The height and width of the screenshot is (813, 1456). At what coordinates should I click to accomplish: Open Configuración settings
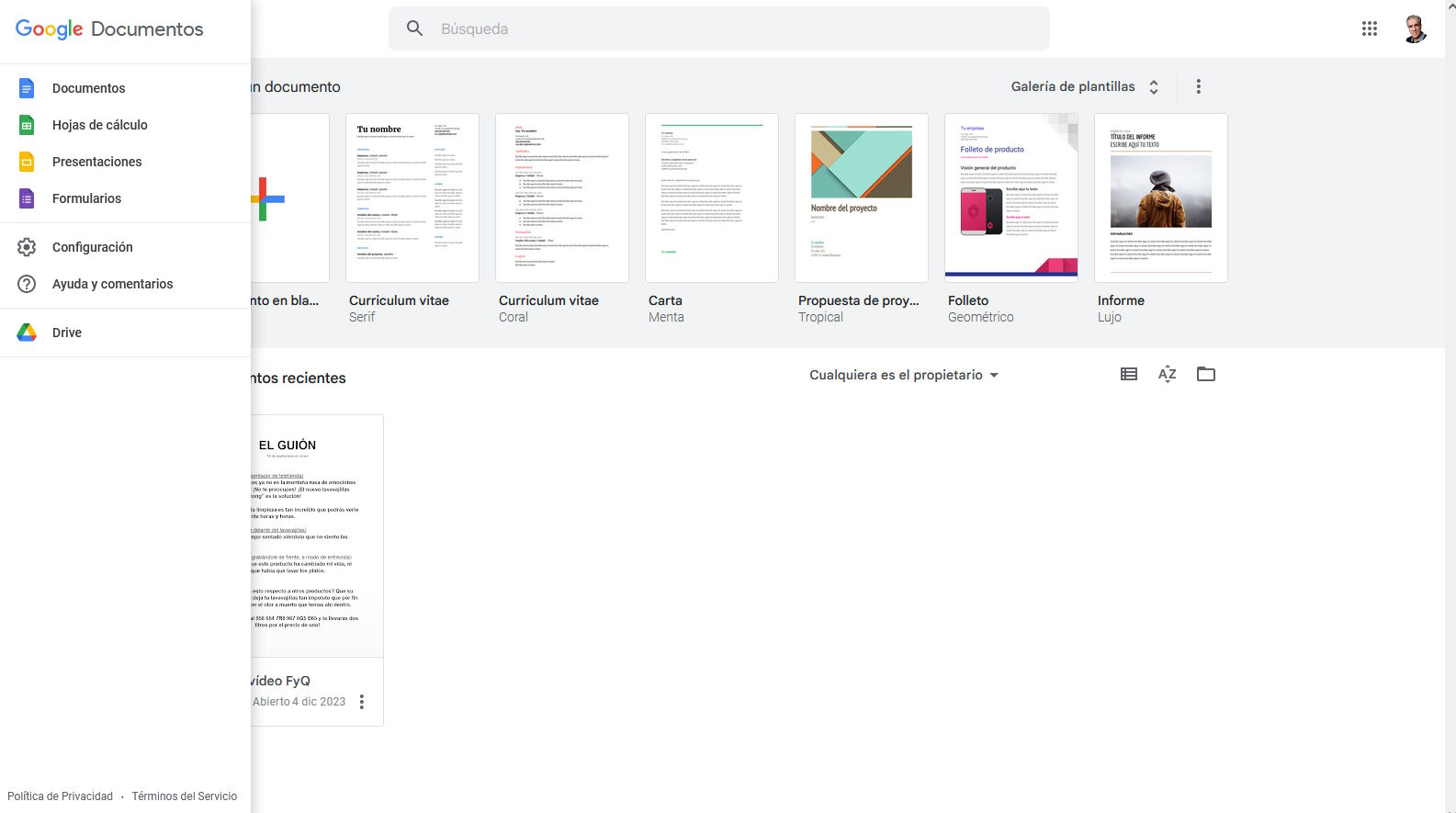tap(92, 247)
